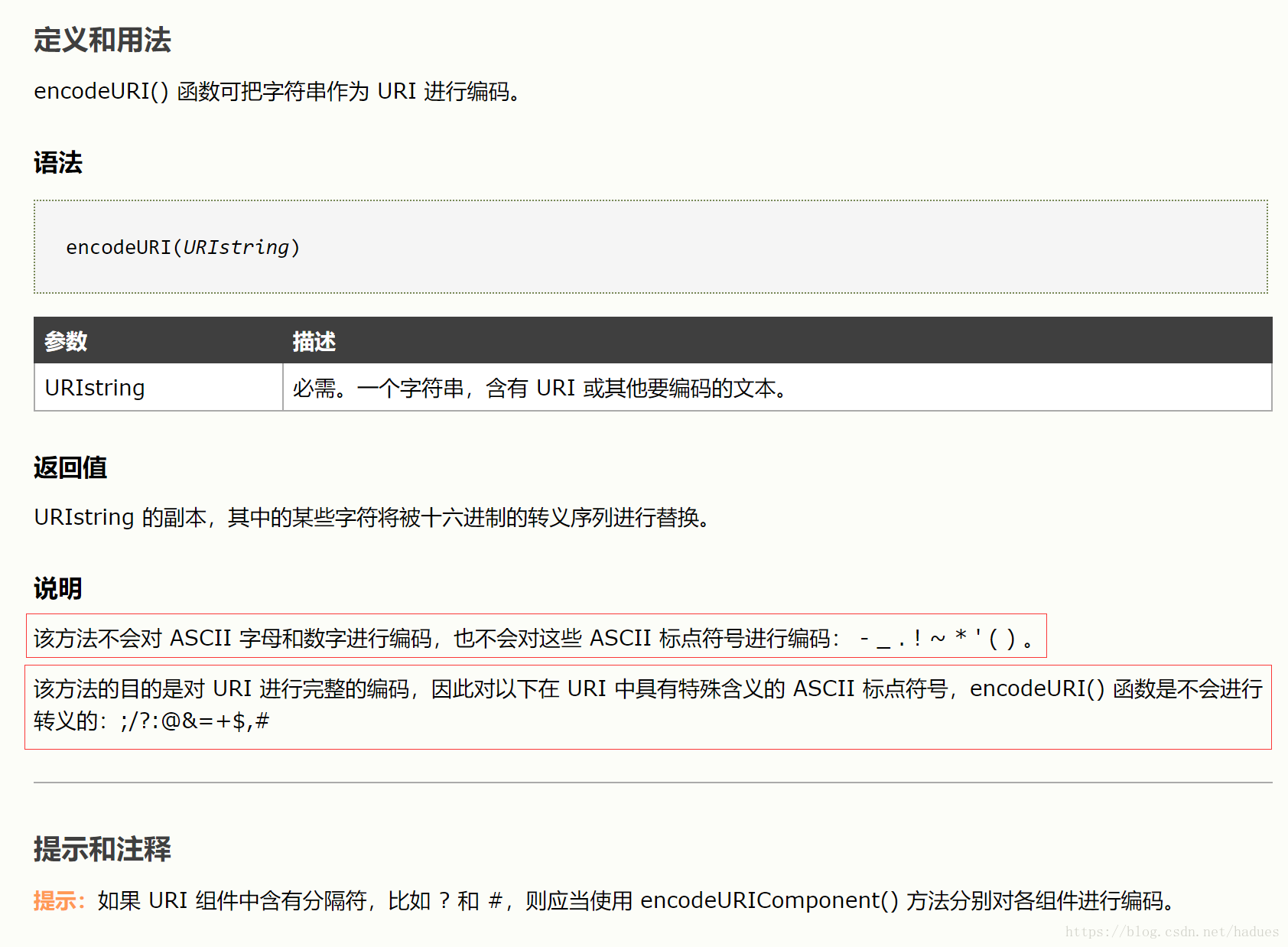Screen dimensions: 1288x947
Task: Click the 描述 table header cell
Action: point(314,341)
